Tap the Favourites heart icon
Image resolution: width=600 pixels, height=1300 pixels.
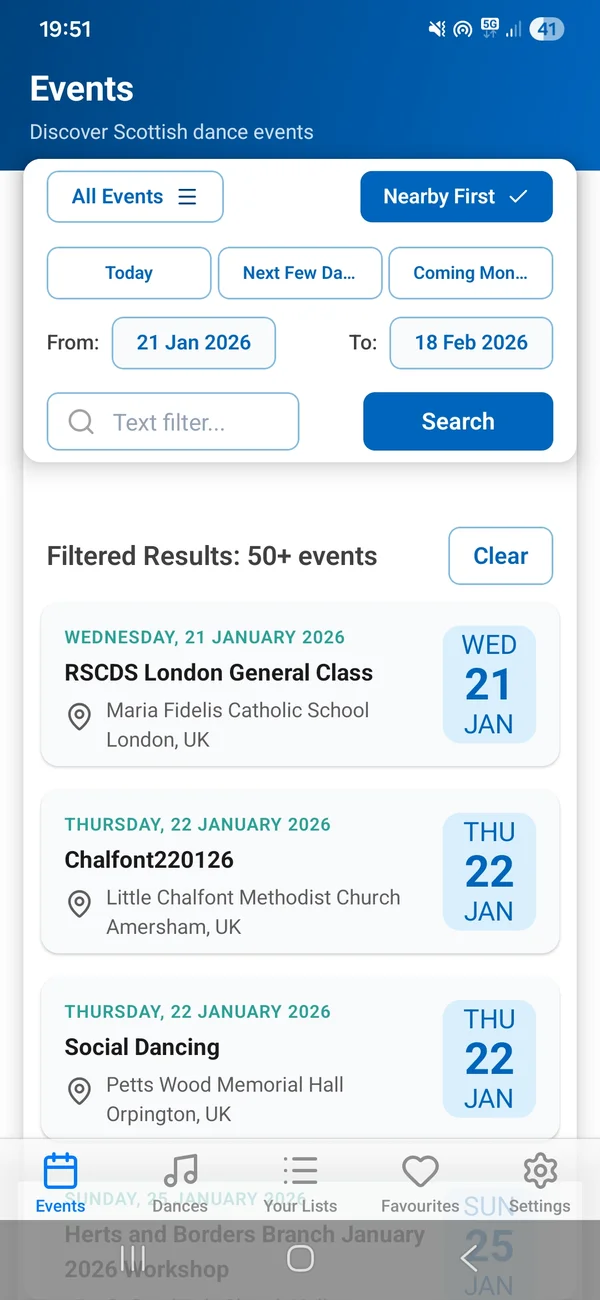(420, 1170)
